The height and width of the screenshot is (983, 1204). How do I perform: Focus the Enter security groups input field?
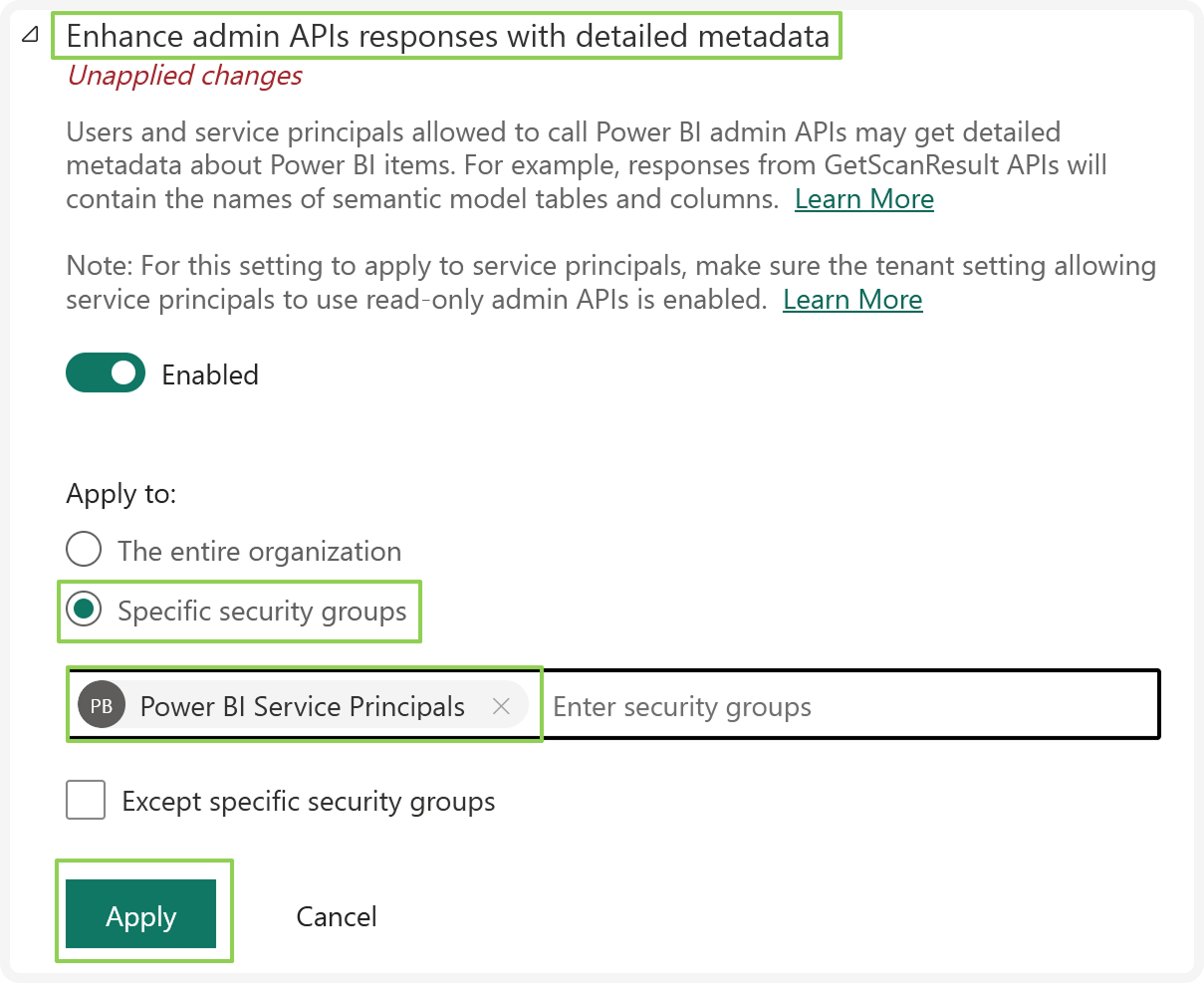(846, 707)
